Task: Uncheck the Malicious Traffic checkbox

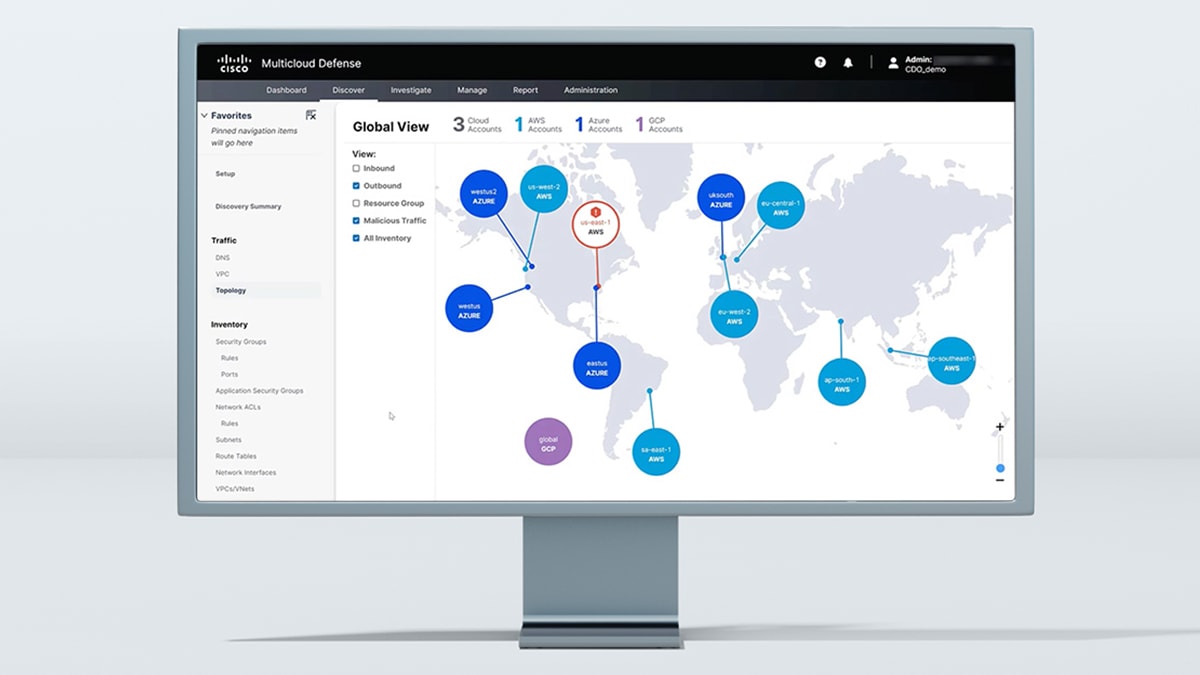Action: 356,220
